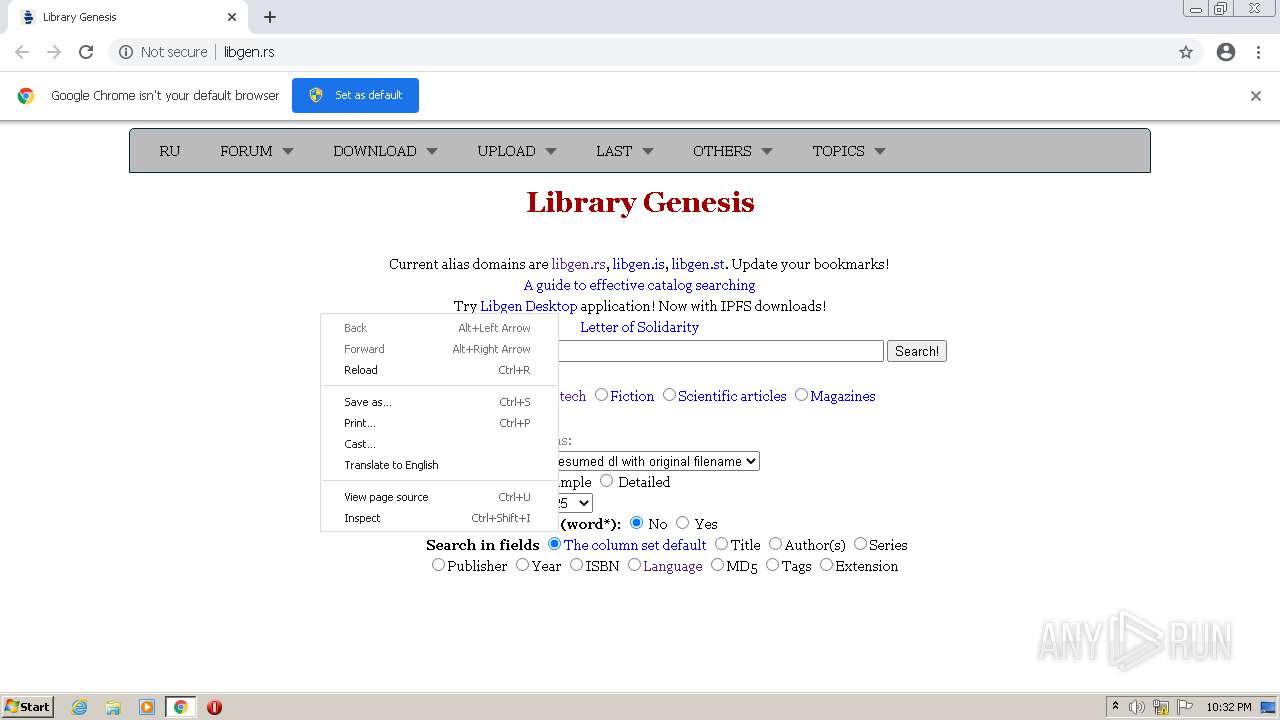Select Author(s) search field radio
Screen dimensions: 1280x720
[x=775, y=544]
